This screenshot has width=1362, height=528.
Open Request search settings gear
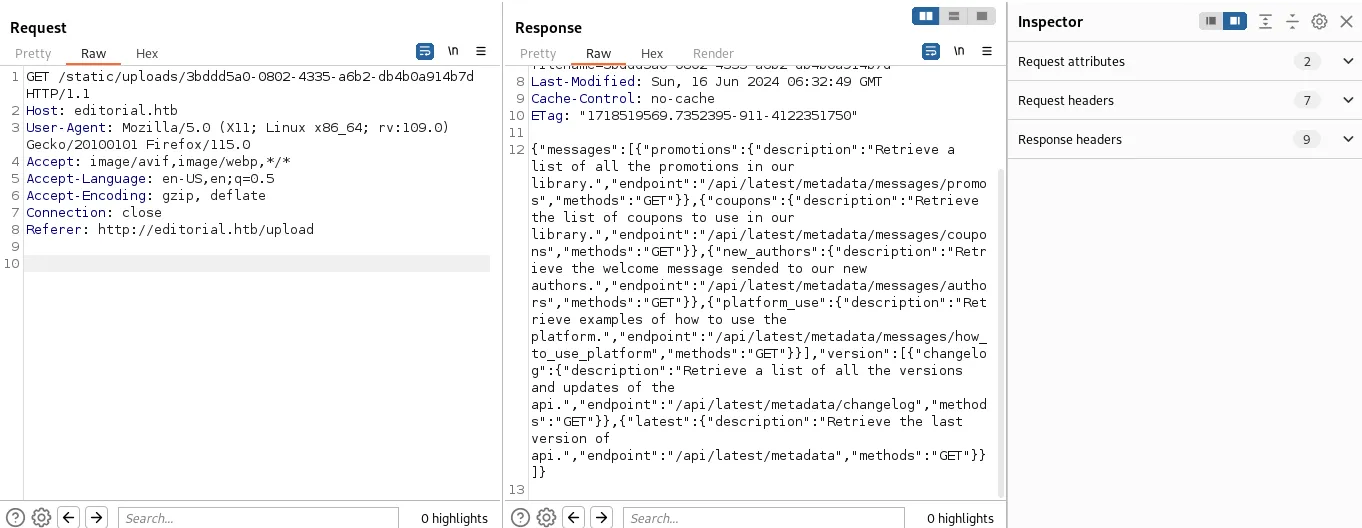[x=41, y=517]
